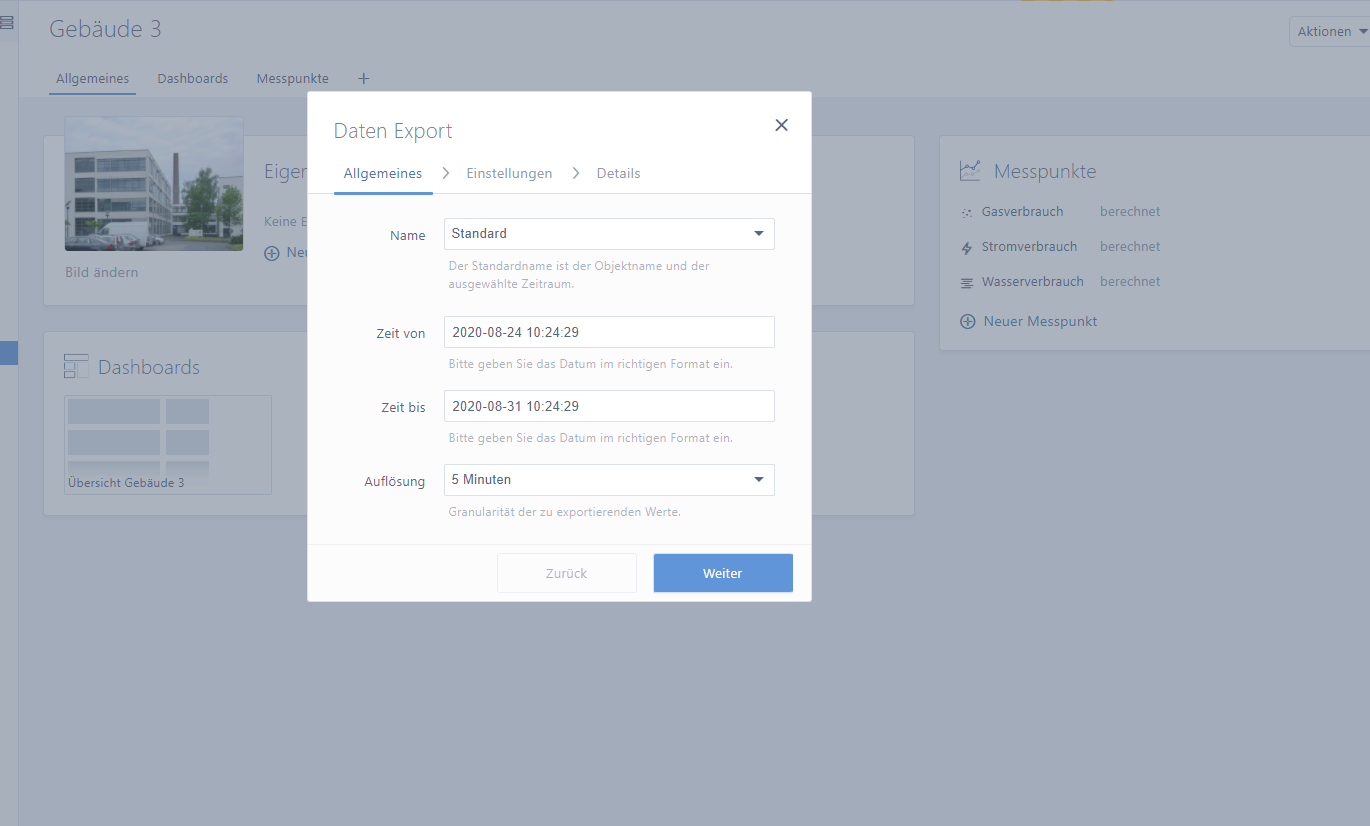
Task: Click the Zeit von date field
Action: (608, 332)
